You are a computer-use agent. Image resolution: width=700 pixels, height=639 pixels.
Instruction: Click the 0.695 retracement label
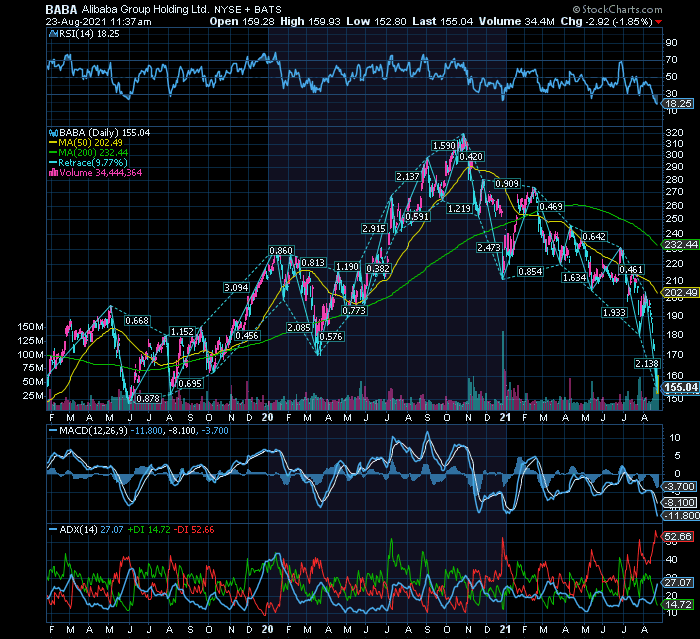click(190, 384)
